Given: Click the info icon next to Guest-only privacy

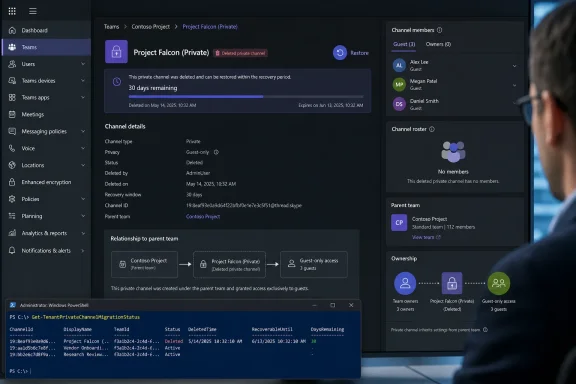Looking at the screenshot, I should click(x=216, y=152).
